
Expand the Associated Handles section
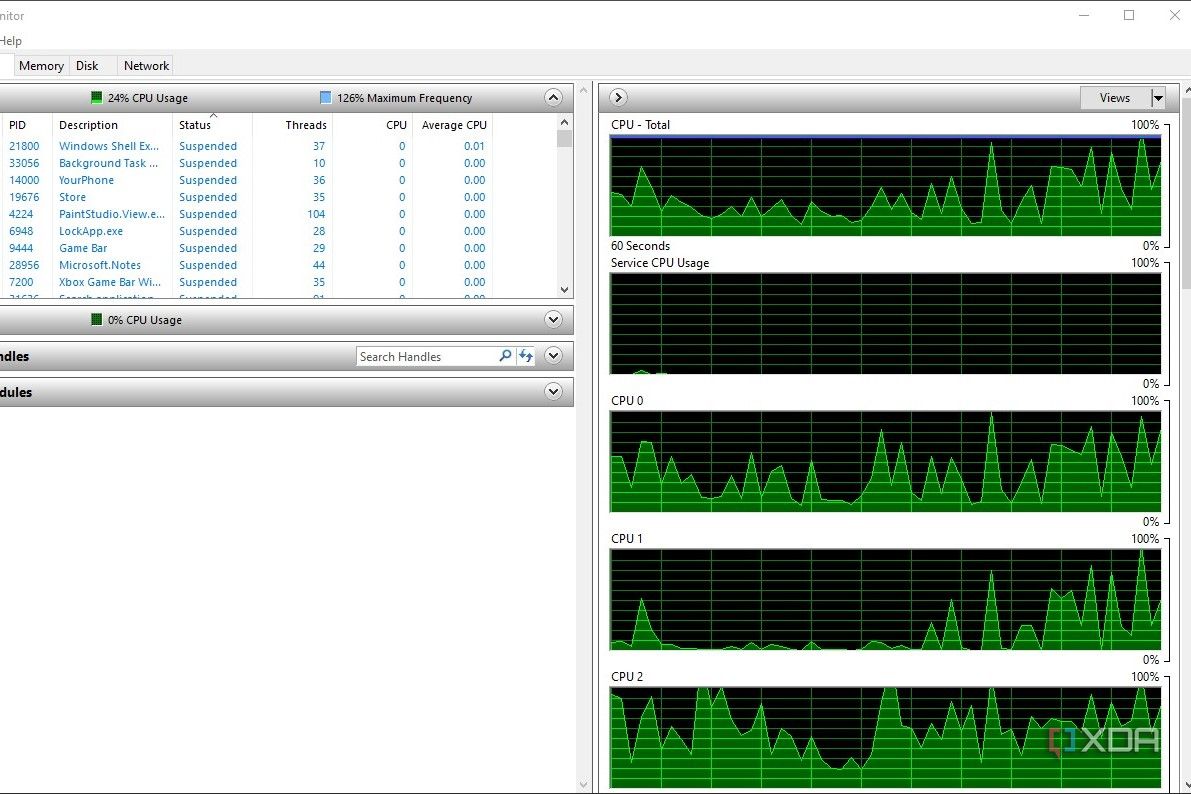(553, 356)
